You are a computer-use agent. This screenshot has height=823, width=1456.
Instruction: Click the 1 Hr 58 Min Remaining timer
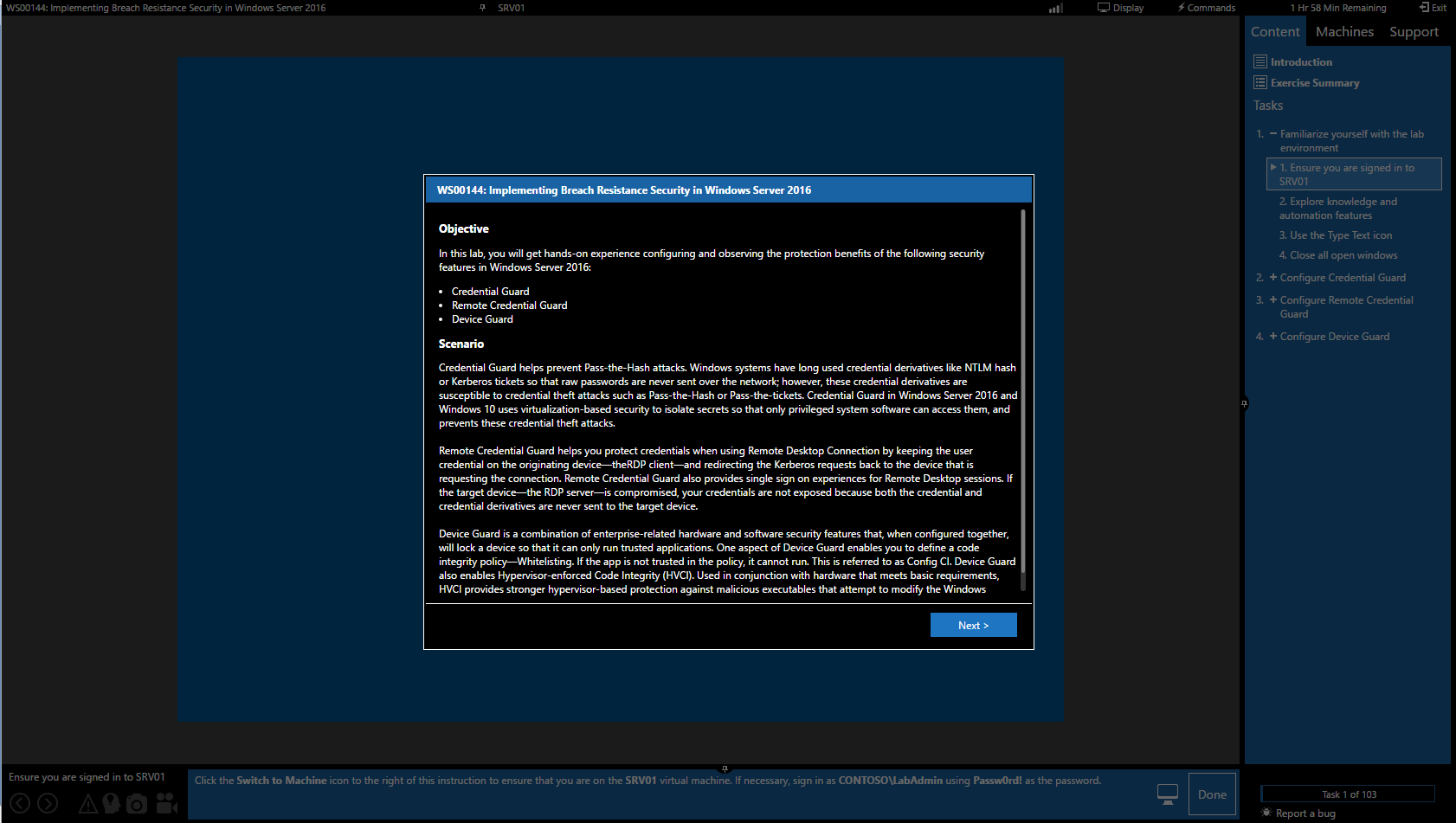tap(1337, 8)
